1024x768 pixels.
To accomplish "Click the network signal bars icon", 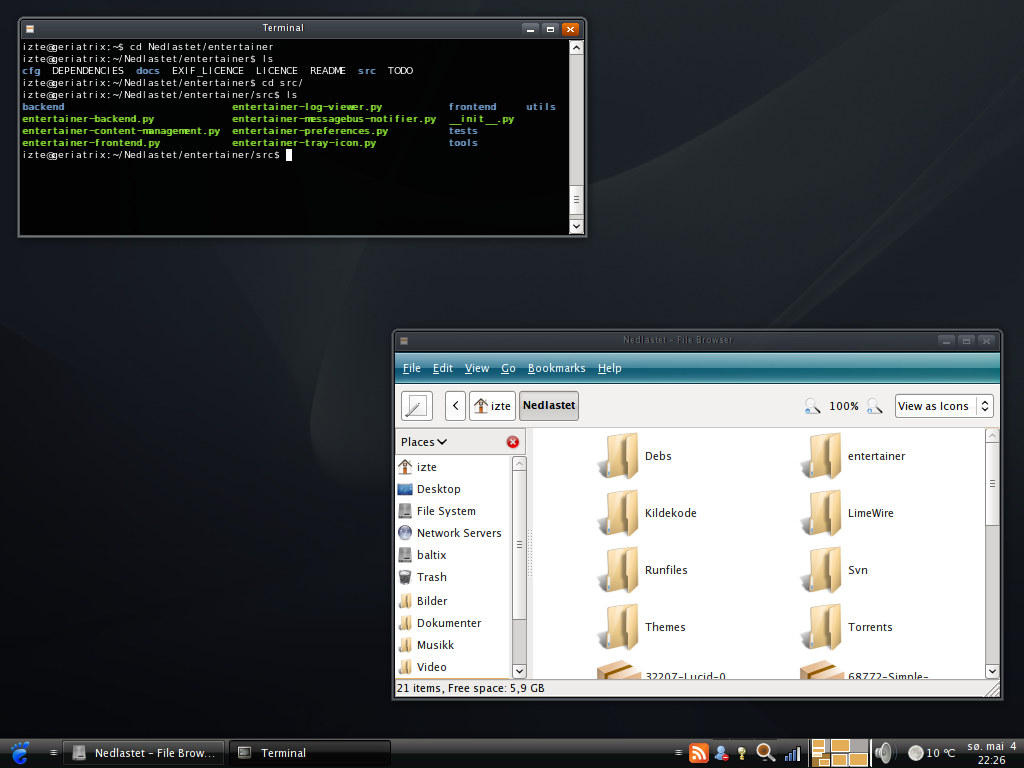I will (792, 754).
